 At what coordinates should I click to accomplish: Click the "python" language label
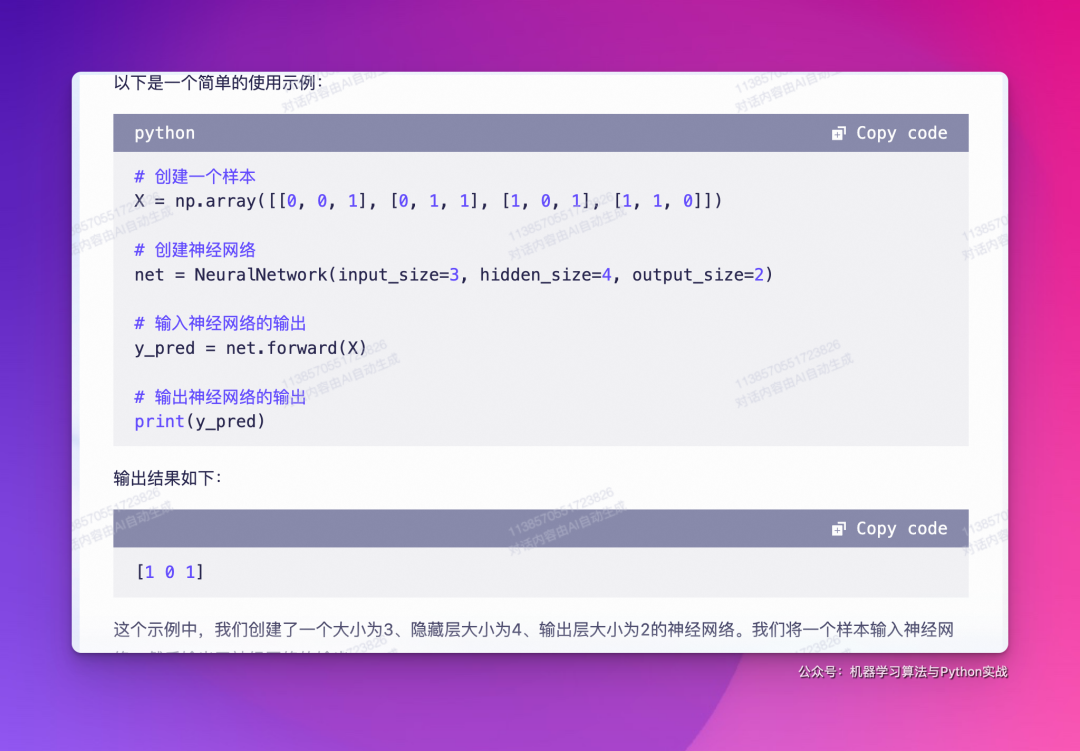point(165,133)
